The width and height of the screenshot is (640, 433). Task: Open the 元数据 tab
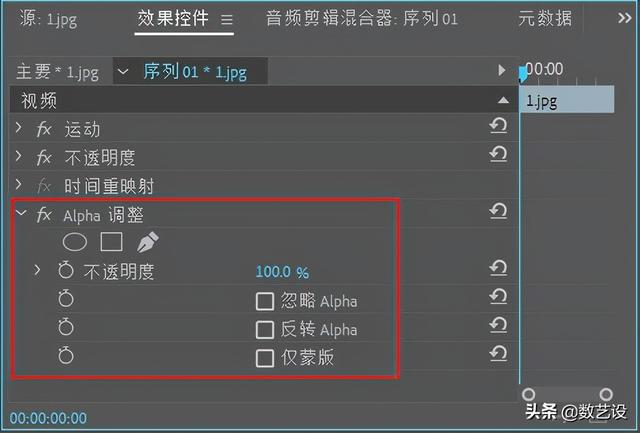pos(545,18)
